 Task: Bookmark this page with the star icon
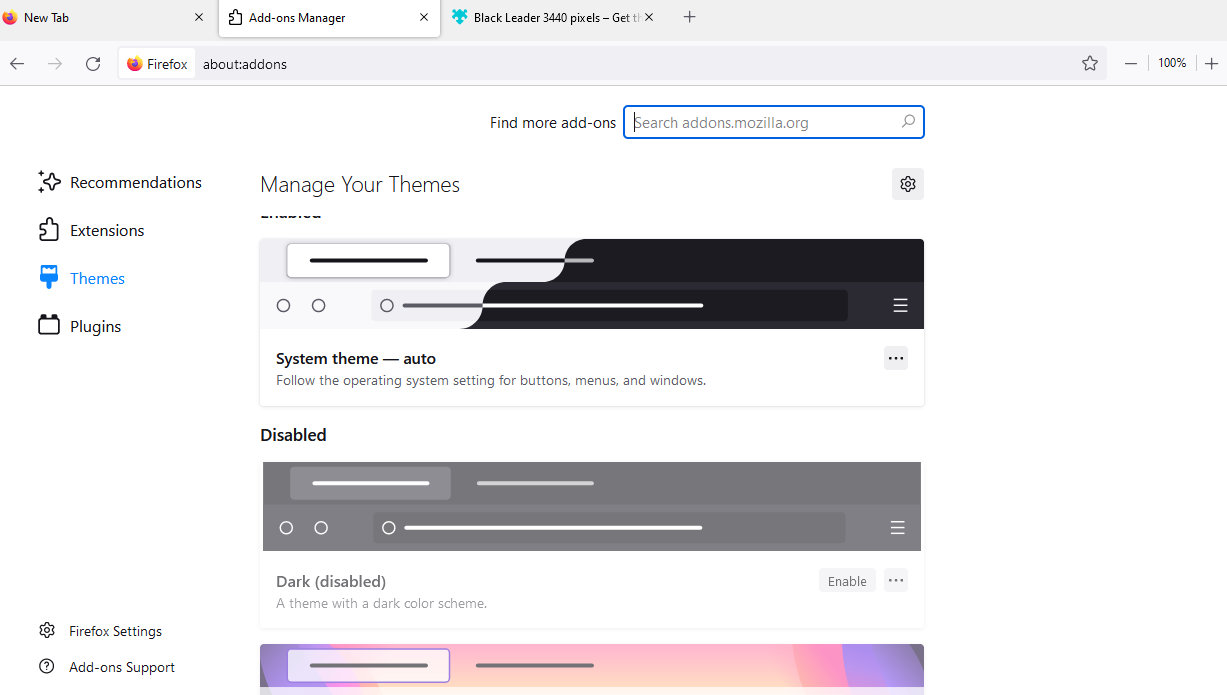[1089, 62]
